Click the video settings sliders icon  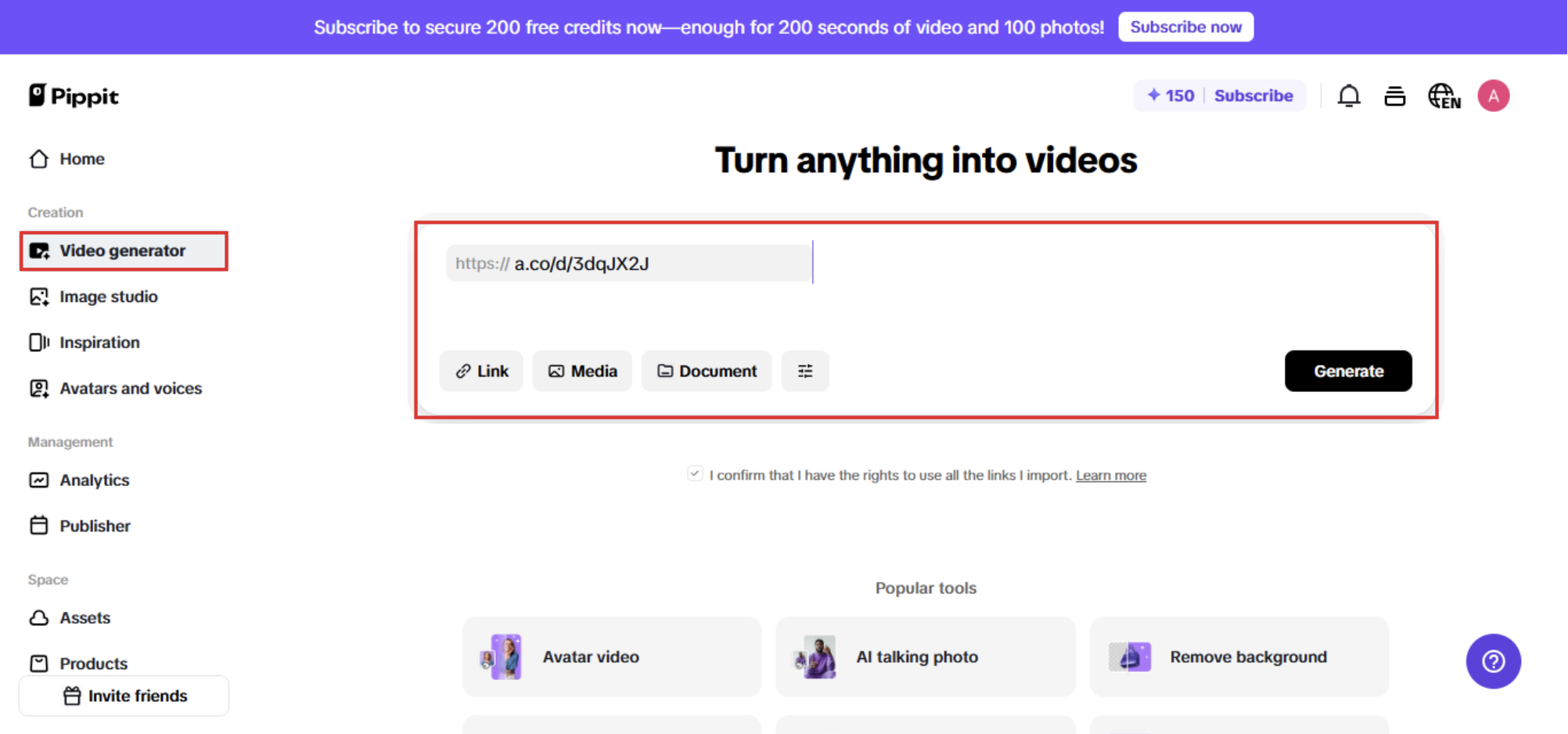pos(804,371)
